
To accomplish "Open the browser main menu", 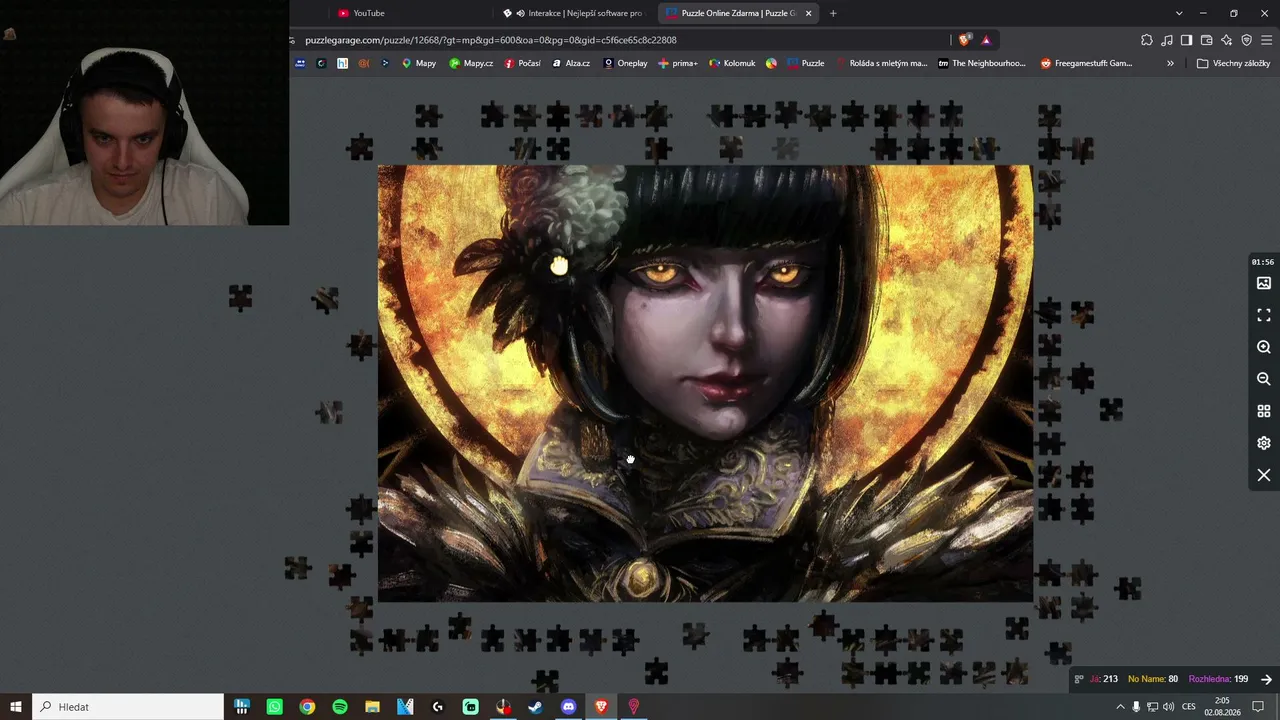I will tap(1267, 40).
